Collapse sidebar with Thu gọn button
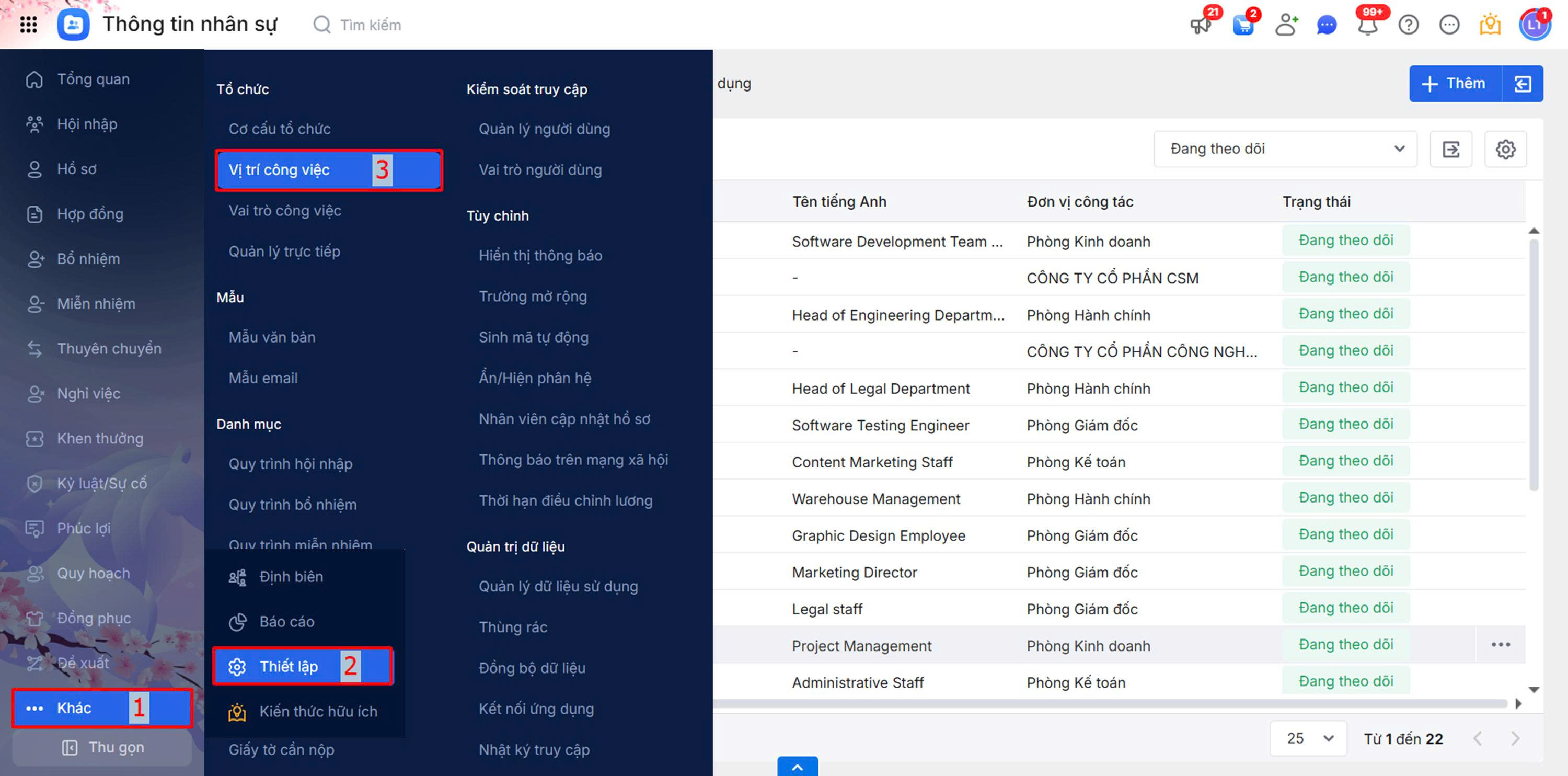Screen dimensions: 1568x776 (x=102, y=747)
